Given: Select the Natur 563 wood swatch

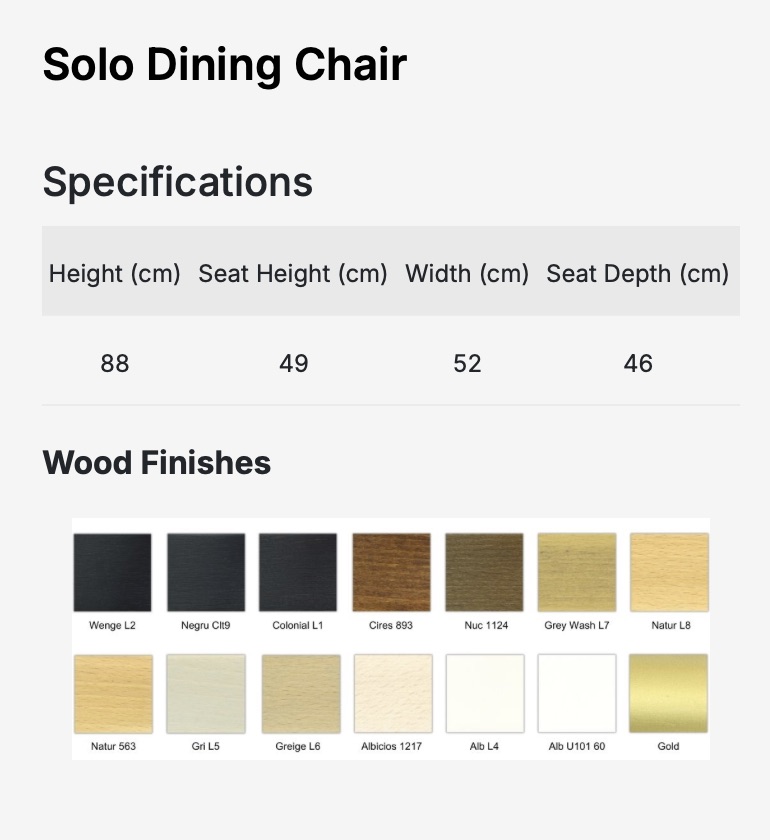Looking at the screenshot, I should click(113, 694).
